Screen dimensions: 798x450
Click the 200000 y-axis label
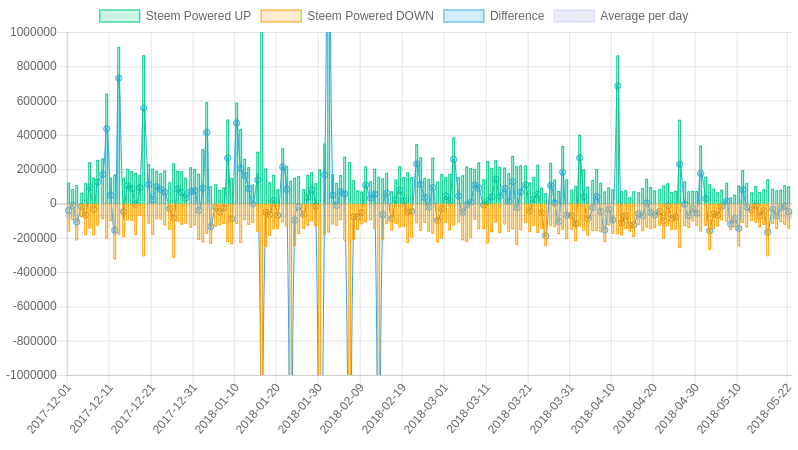(36, 169)
